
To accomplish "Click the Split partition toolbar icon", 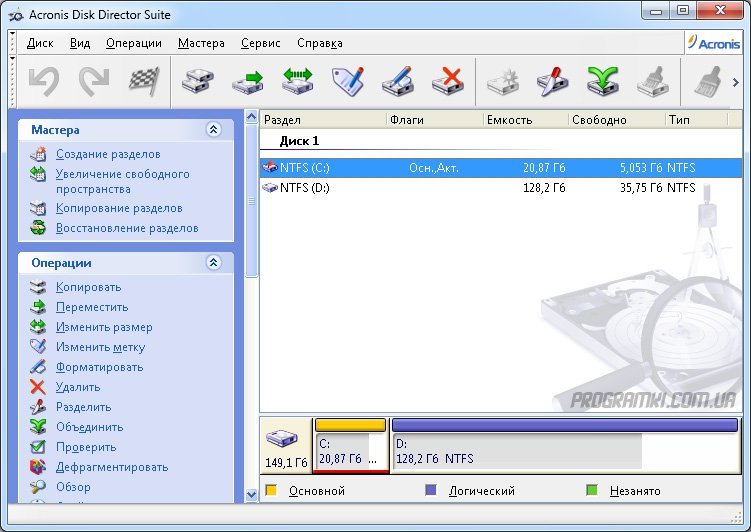I will pyautogui.click(x=553, y=80).
